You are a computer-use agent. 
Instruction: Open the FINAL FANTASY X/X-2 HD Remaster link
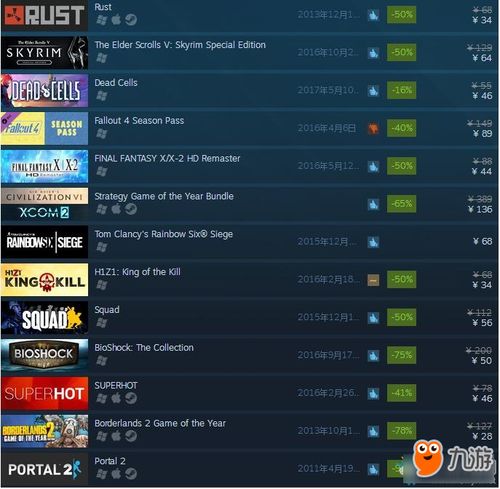pos(167,158)
